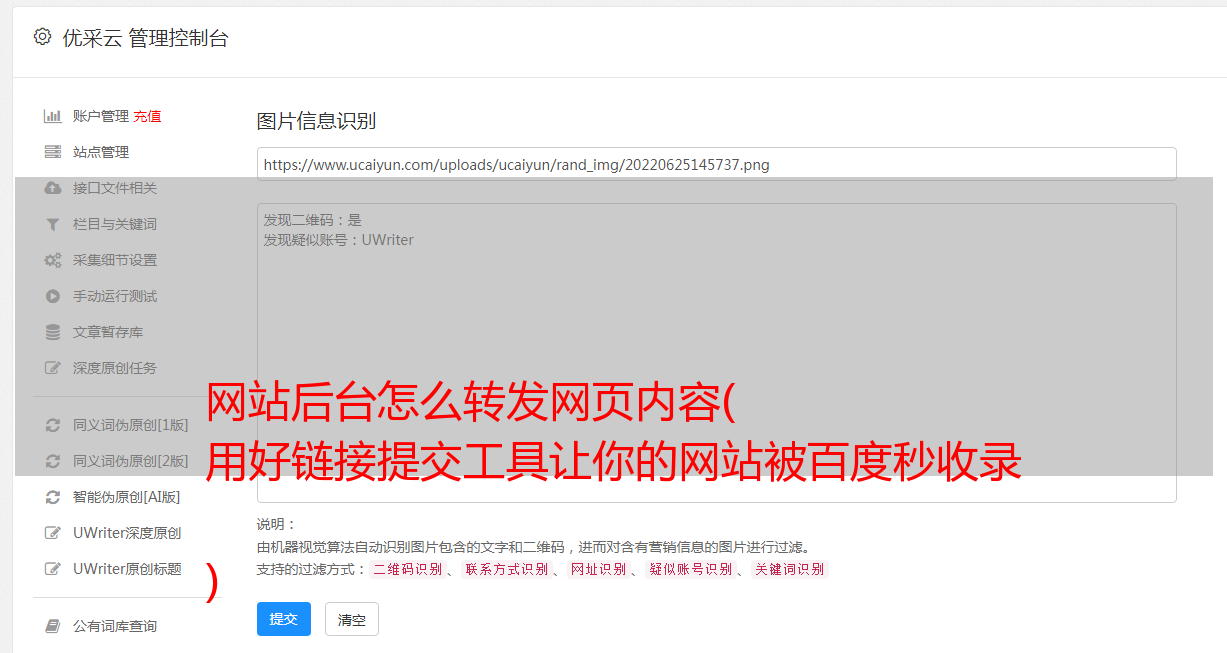This screenshot has width=1227, height=653.
Task: Click the 说明： label
Action: tap(277, 524)
